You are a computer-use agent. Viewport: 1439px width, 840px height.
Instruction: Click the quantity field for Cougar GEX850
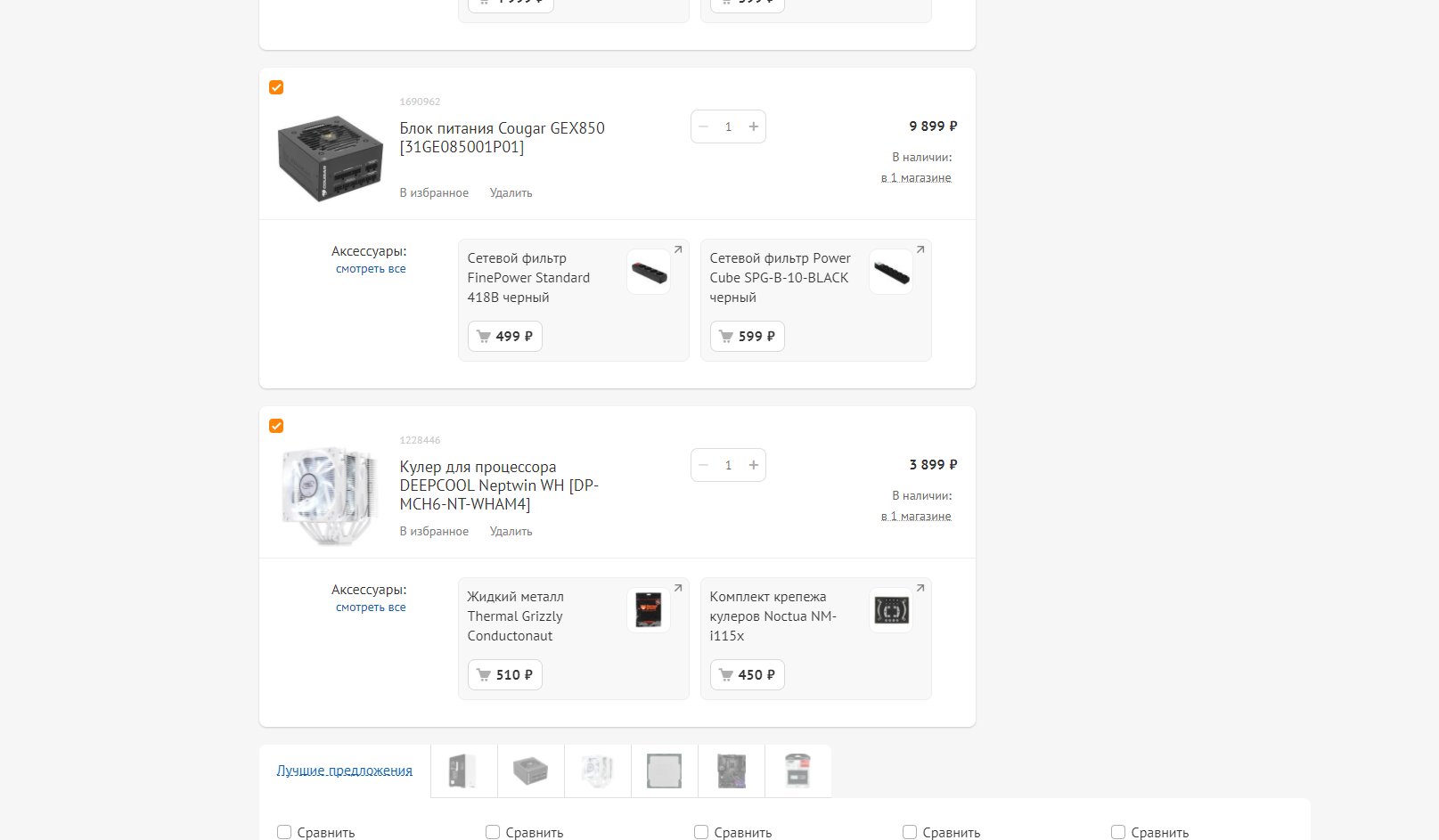coord(728,126)
